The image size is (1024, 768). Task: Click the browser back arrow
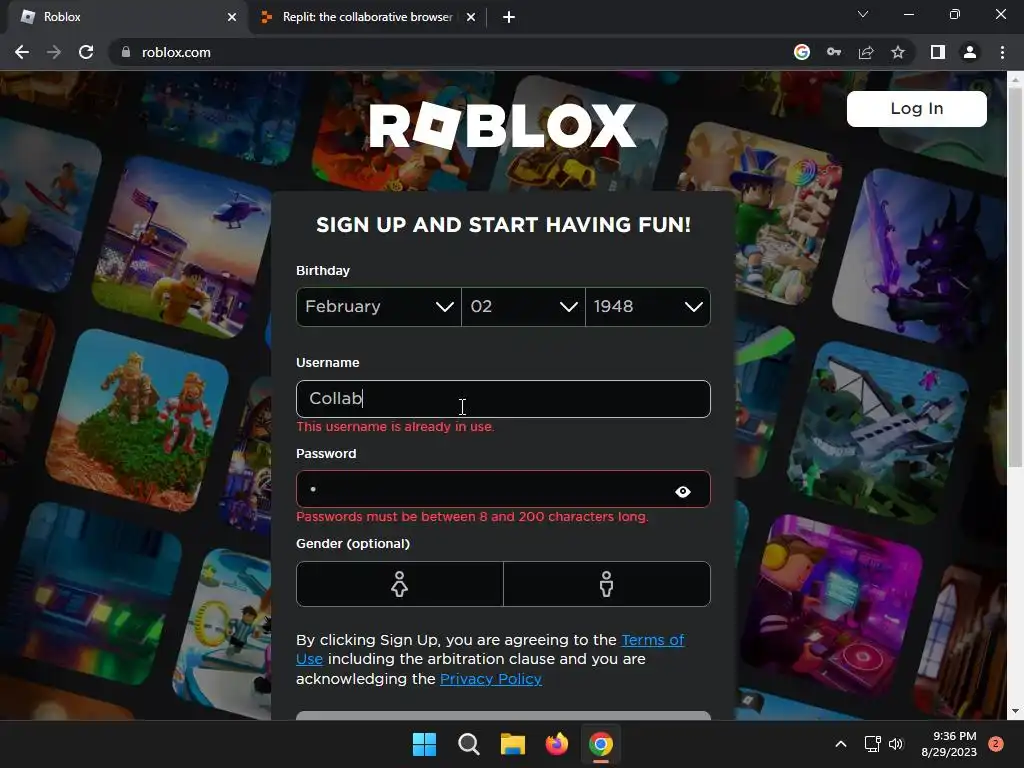(x=22, y=52)
